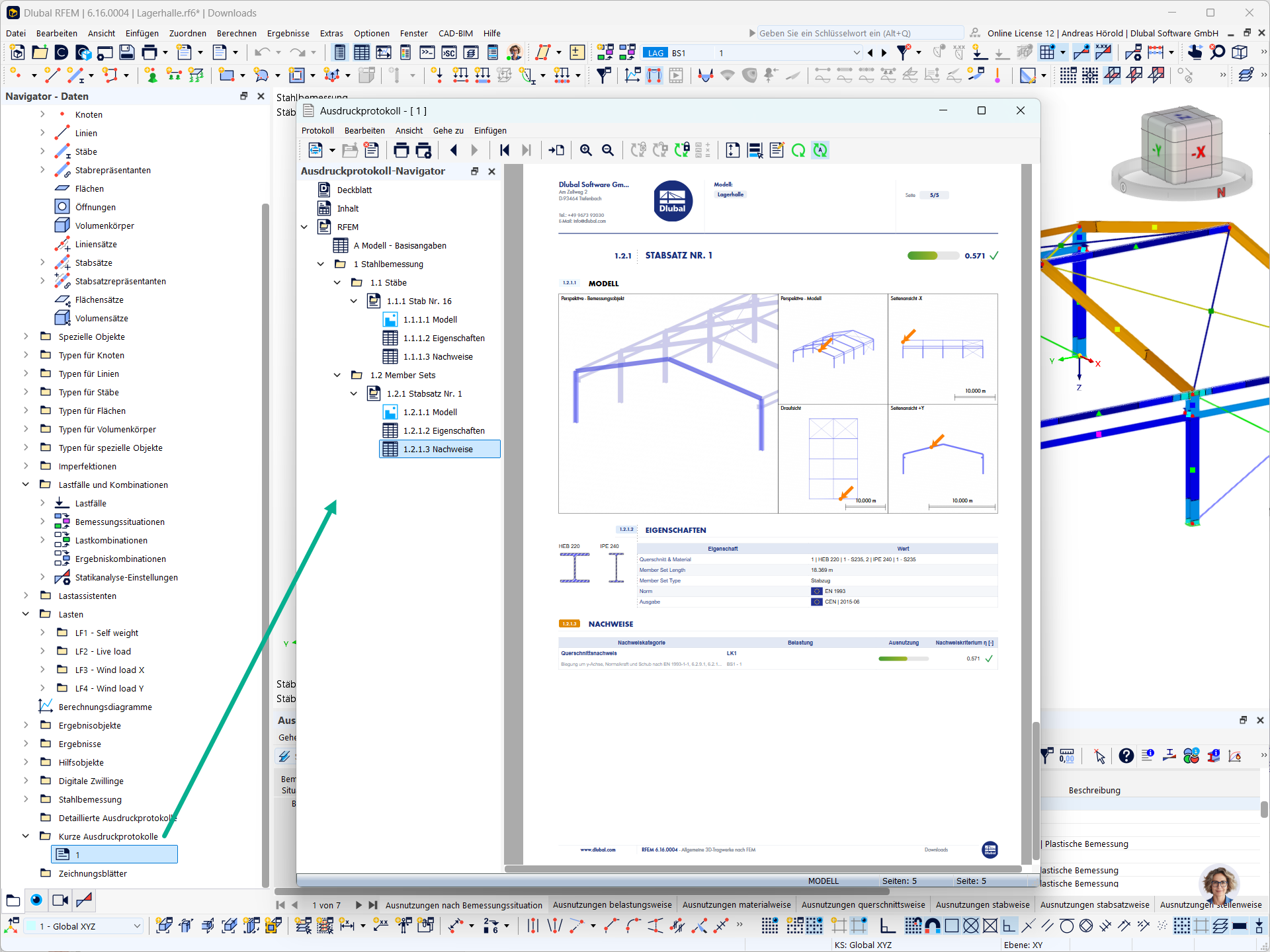Collapse the RFEM node in protocol navigator

(x=304, y=227)
